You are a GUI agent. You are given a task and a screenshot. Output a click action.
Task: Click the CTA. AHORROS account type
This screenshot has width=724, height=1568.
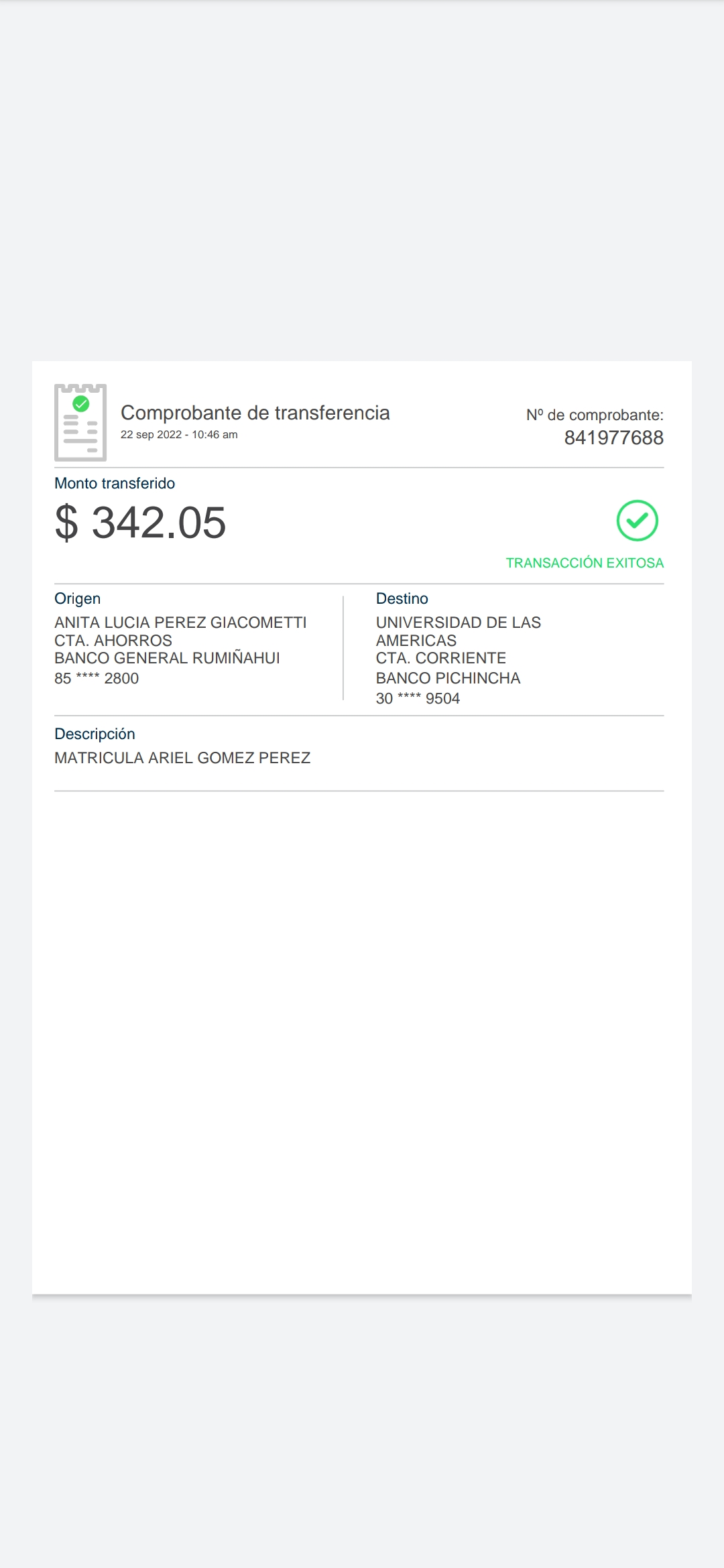pyautogui.click(x=113, y=641)
